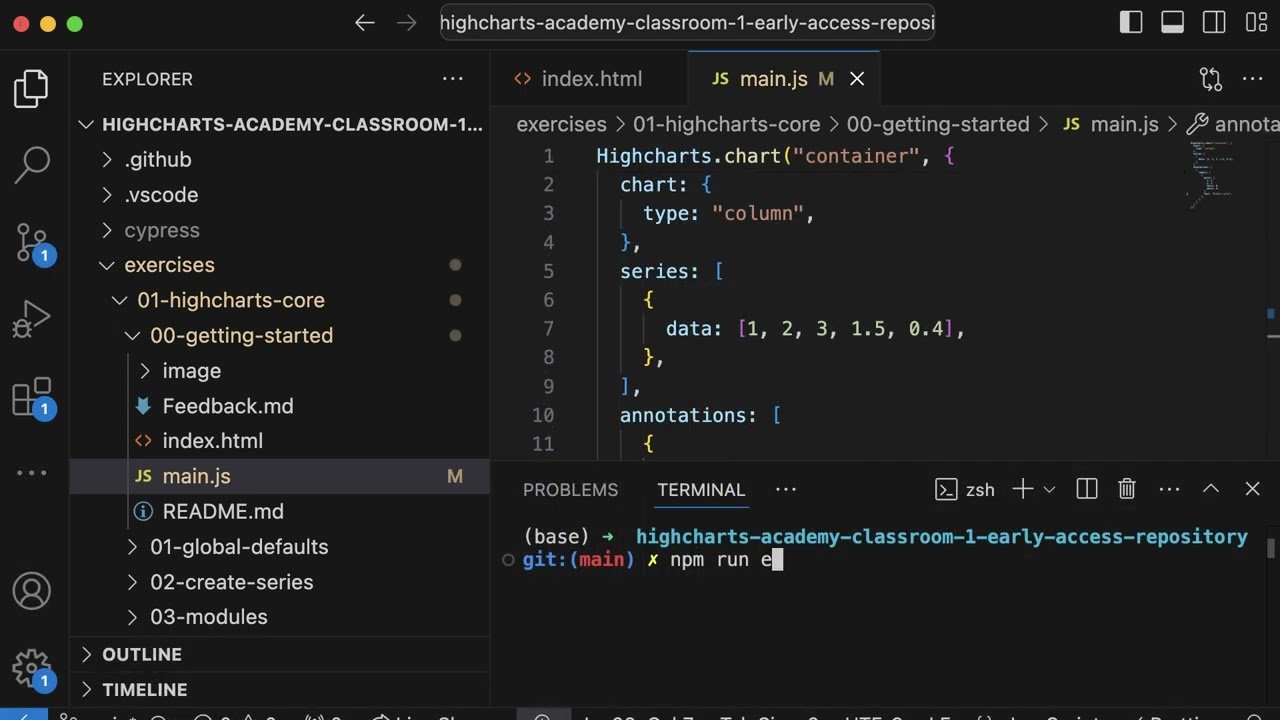1280x720 pixels.
Task: Open the Accounts menu icon
Action: click(x=32, y=591)
